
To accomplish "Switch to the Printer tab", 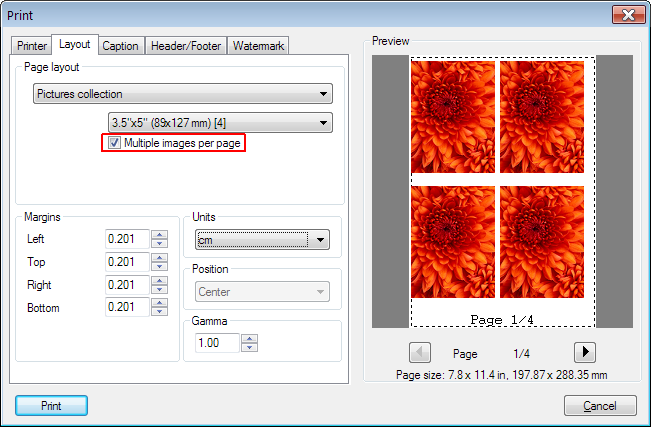I will (x=32, y=46).
